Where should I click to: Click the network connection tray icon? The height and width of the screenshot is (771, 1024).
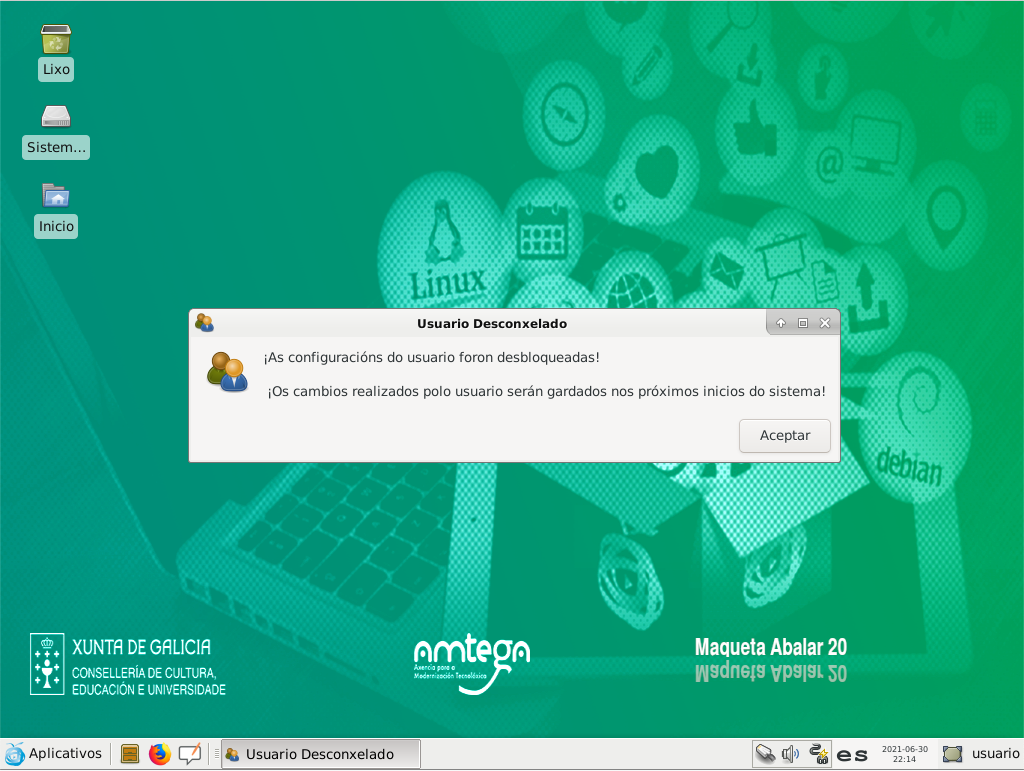818,754
